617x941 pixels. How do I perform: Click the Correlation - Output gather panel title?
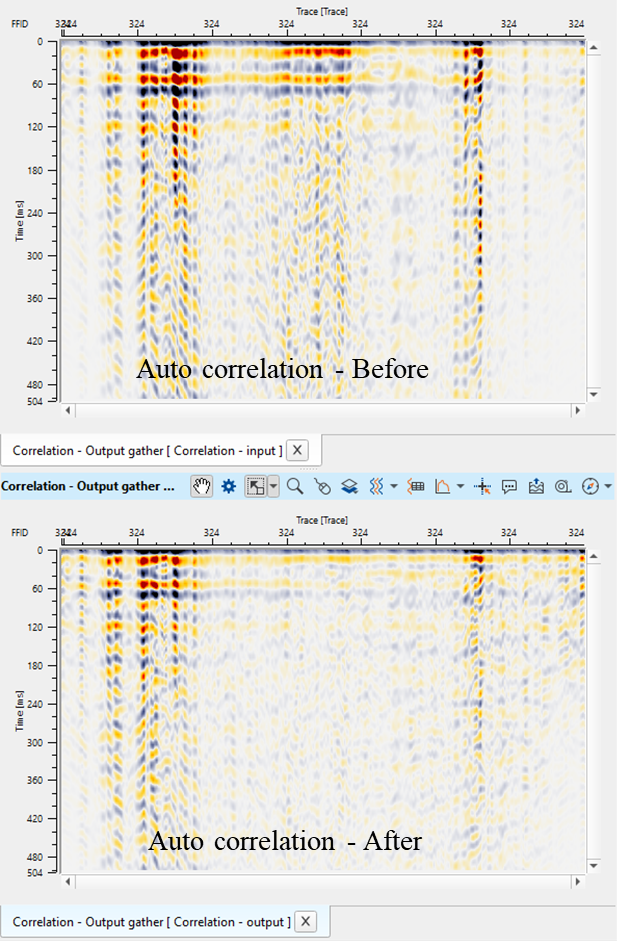[88, 486]
